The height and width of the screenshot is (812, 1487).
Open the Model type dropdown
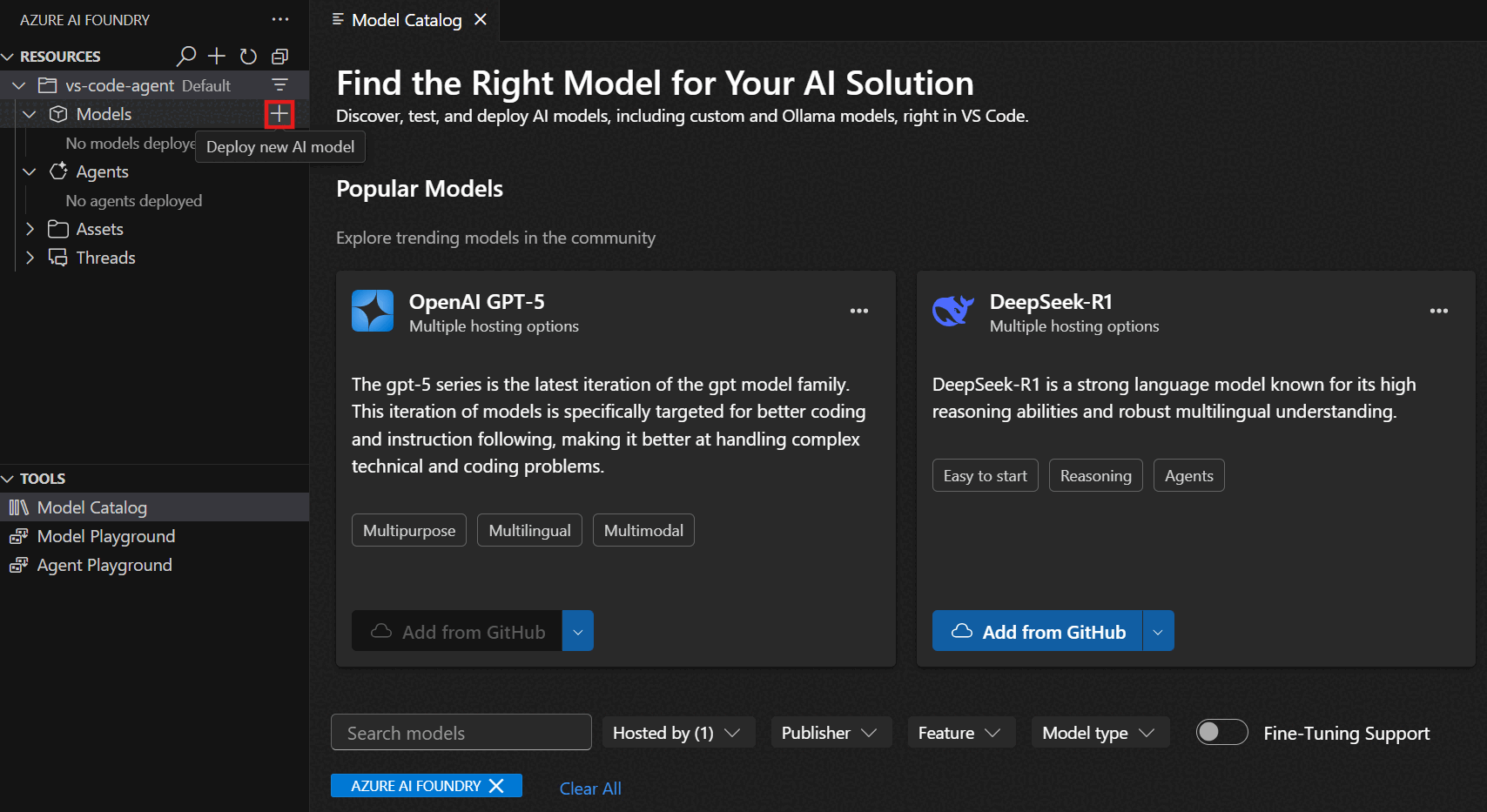[x=1100, y=732]
